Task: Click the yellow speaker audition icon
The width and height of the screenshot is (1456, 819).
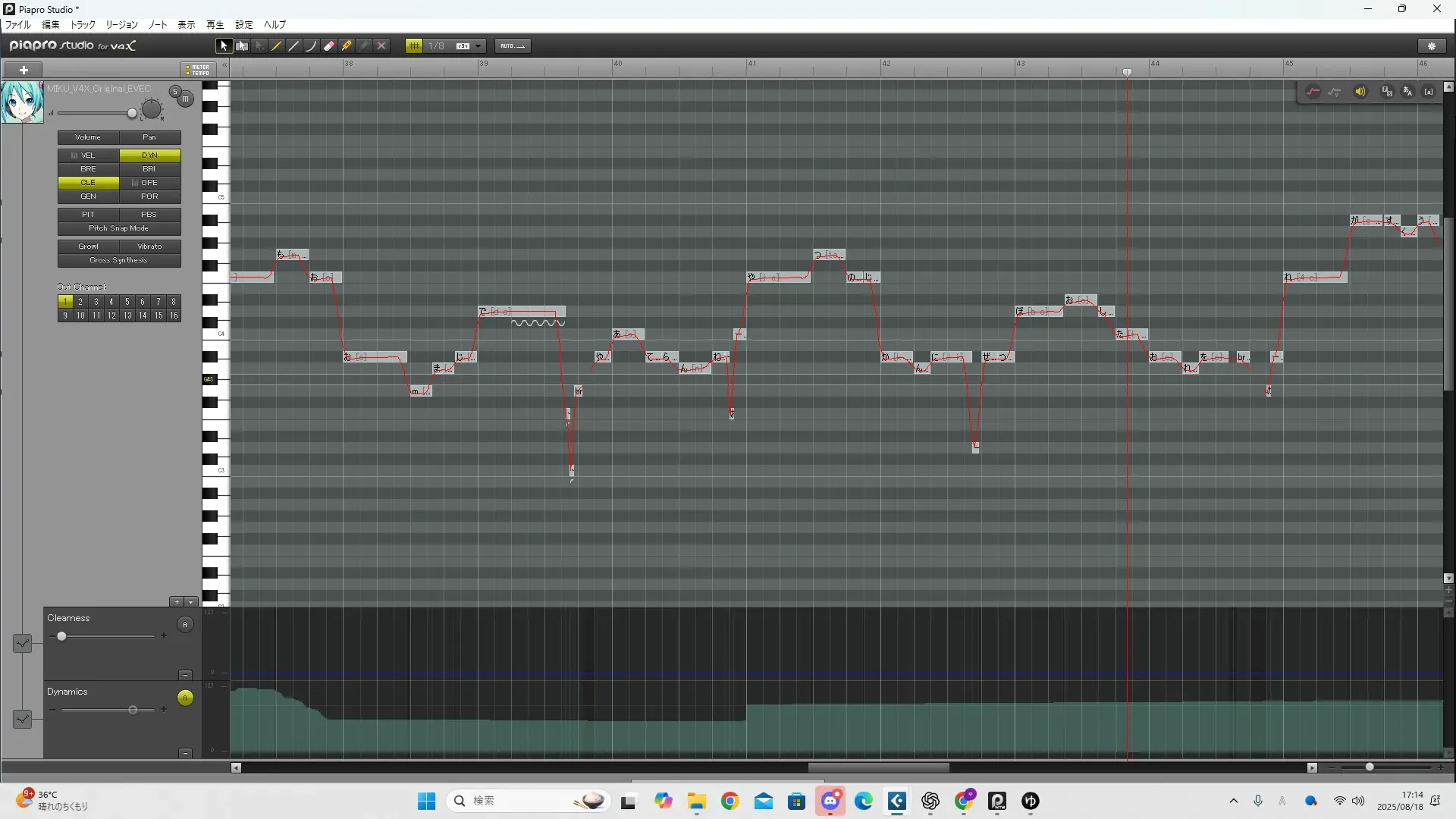Action: pyautogui.click(x=1360, y=92)
